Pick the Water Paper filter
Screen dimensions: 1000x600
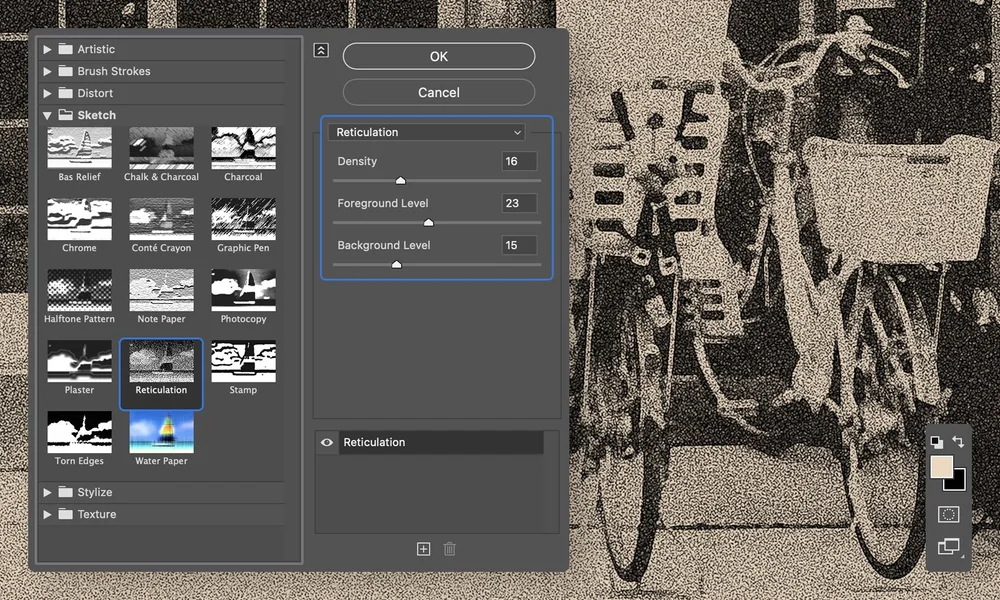[161, 435]
